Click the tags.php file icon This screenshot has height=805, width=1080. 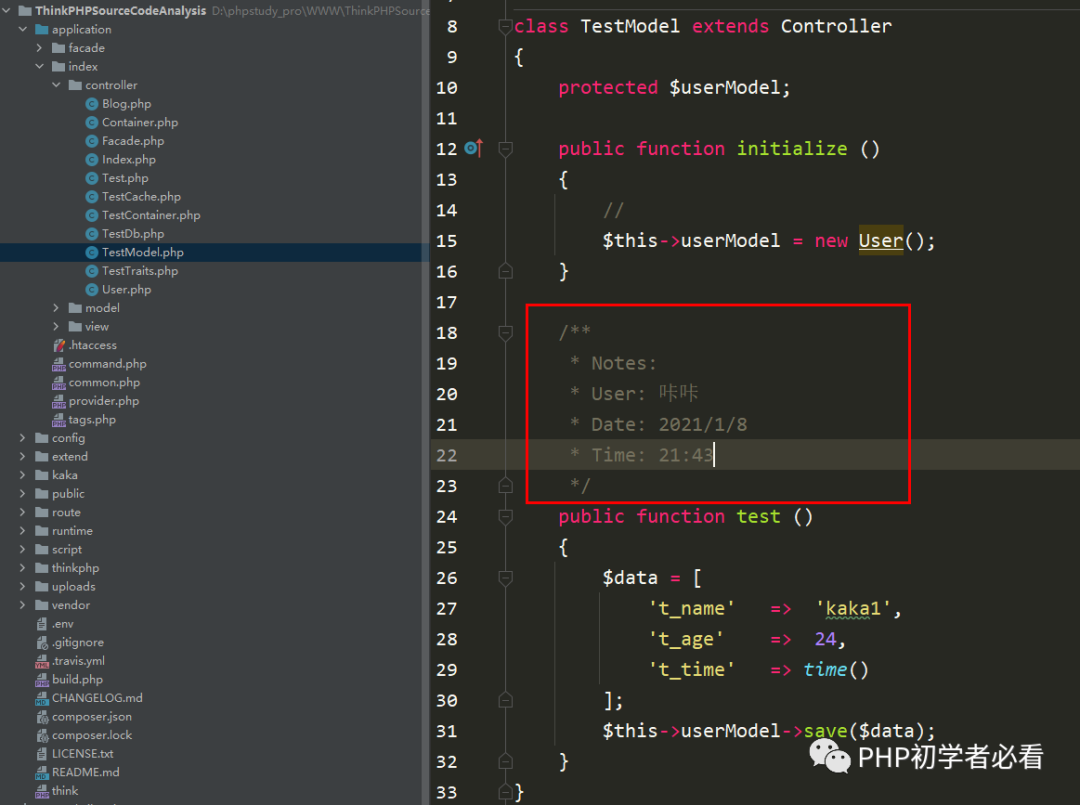click(59, 420)
